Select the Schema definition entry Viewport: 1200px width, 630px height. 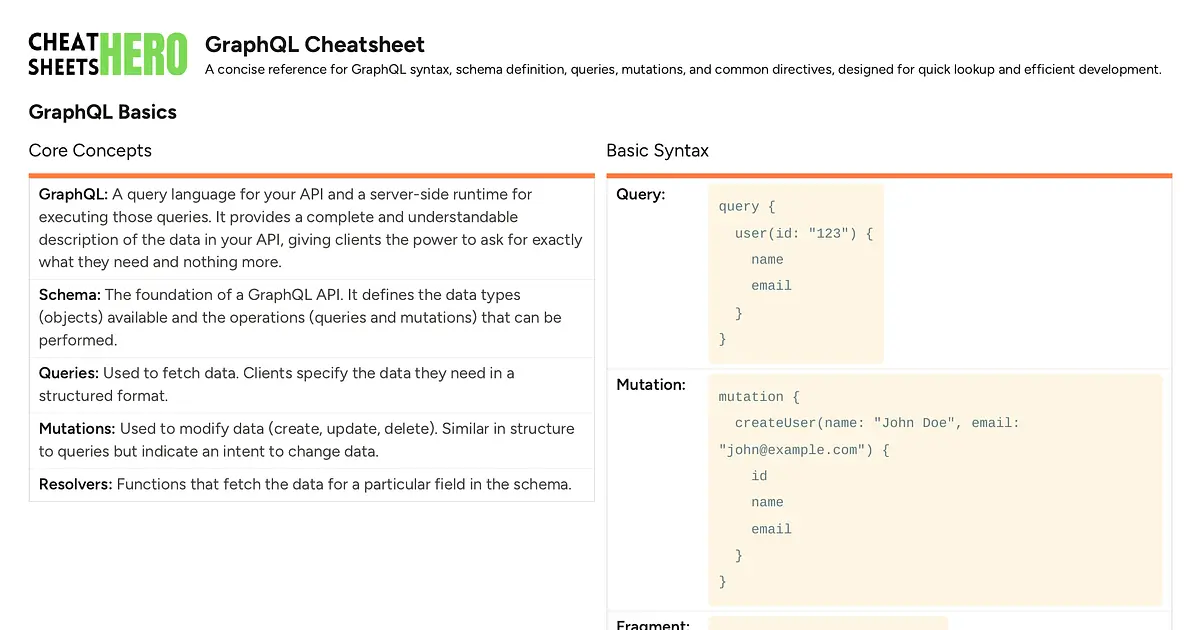(310, 317)
